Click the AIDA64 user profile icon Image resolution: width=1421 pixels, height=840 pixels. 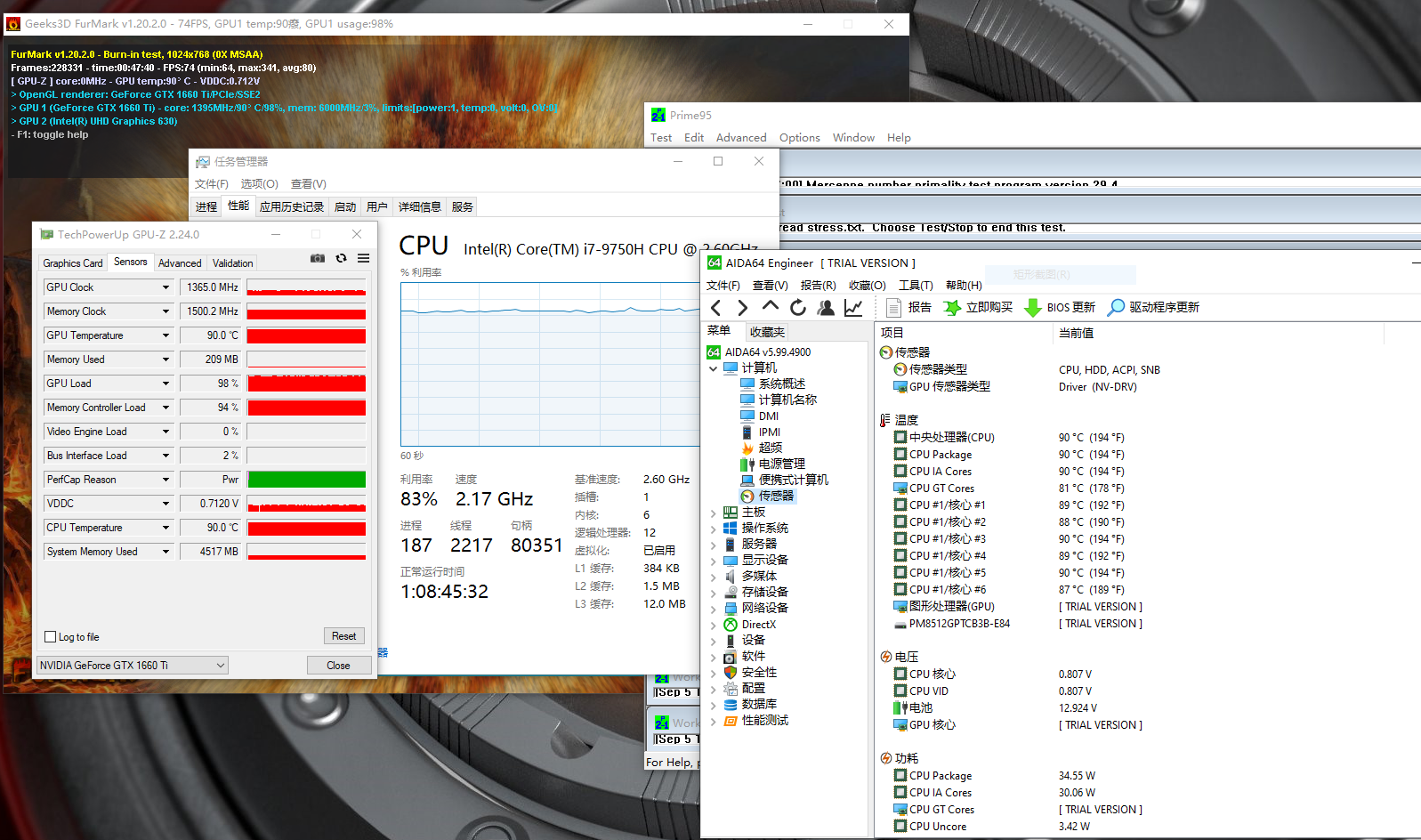[826, 308]
